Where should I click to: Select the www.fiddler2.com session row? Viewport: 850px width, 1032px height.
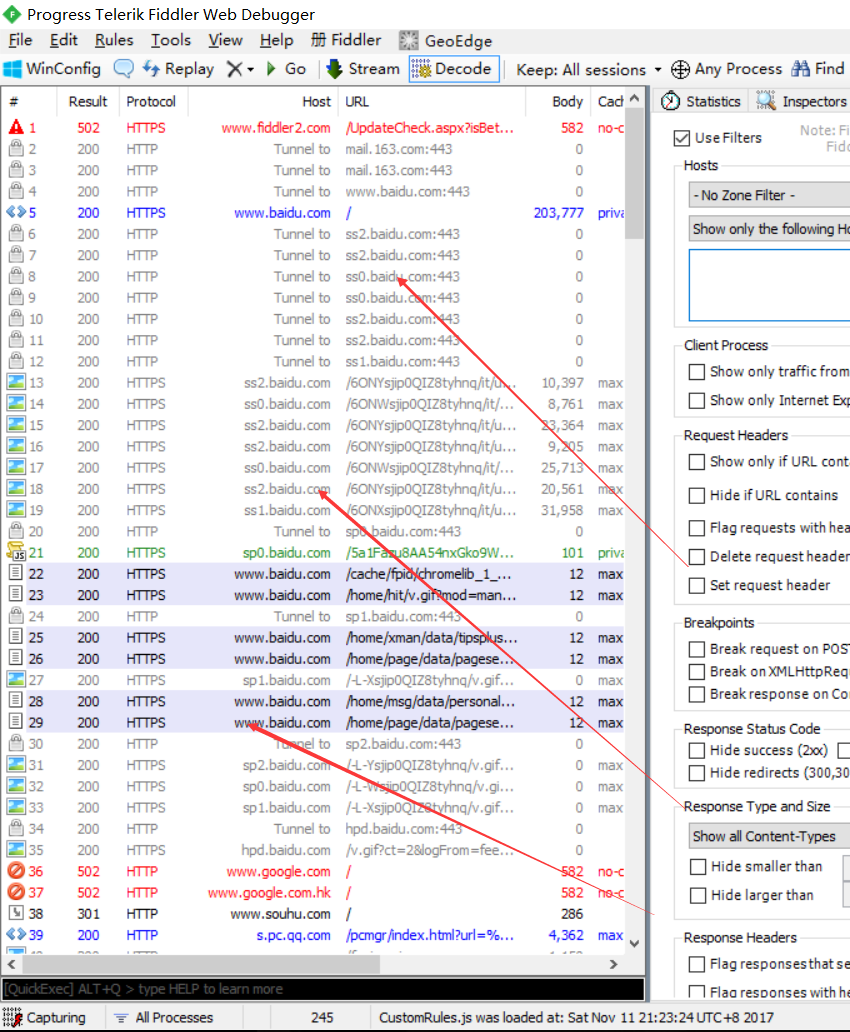300,127
